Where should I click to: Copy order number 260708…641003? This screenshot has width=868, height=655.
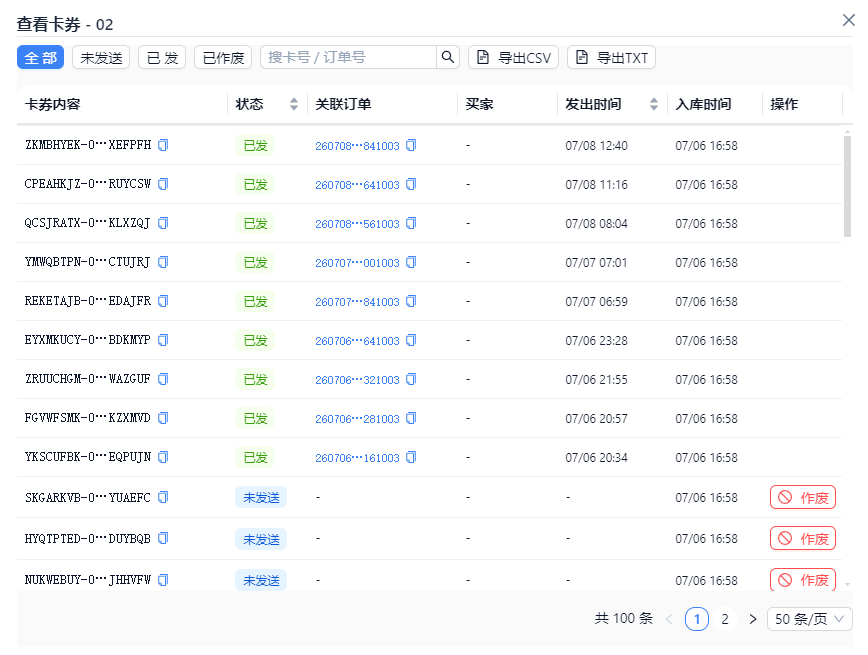411,184
